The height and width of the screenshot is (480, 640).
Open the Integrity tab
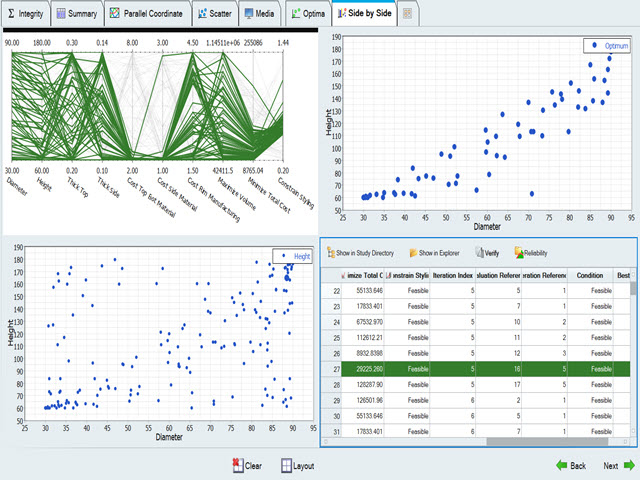pyautogui.click(x=26, y=13)
